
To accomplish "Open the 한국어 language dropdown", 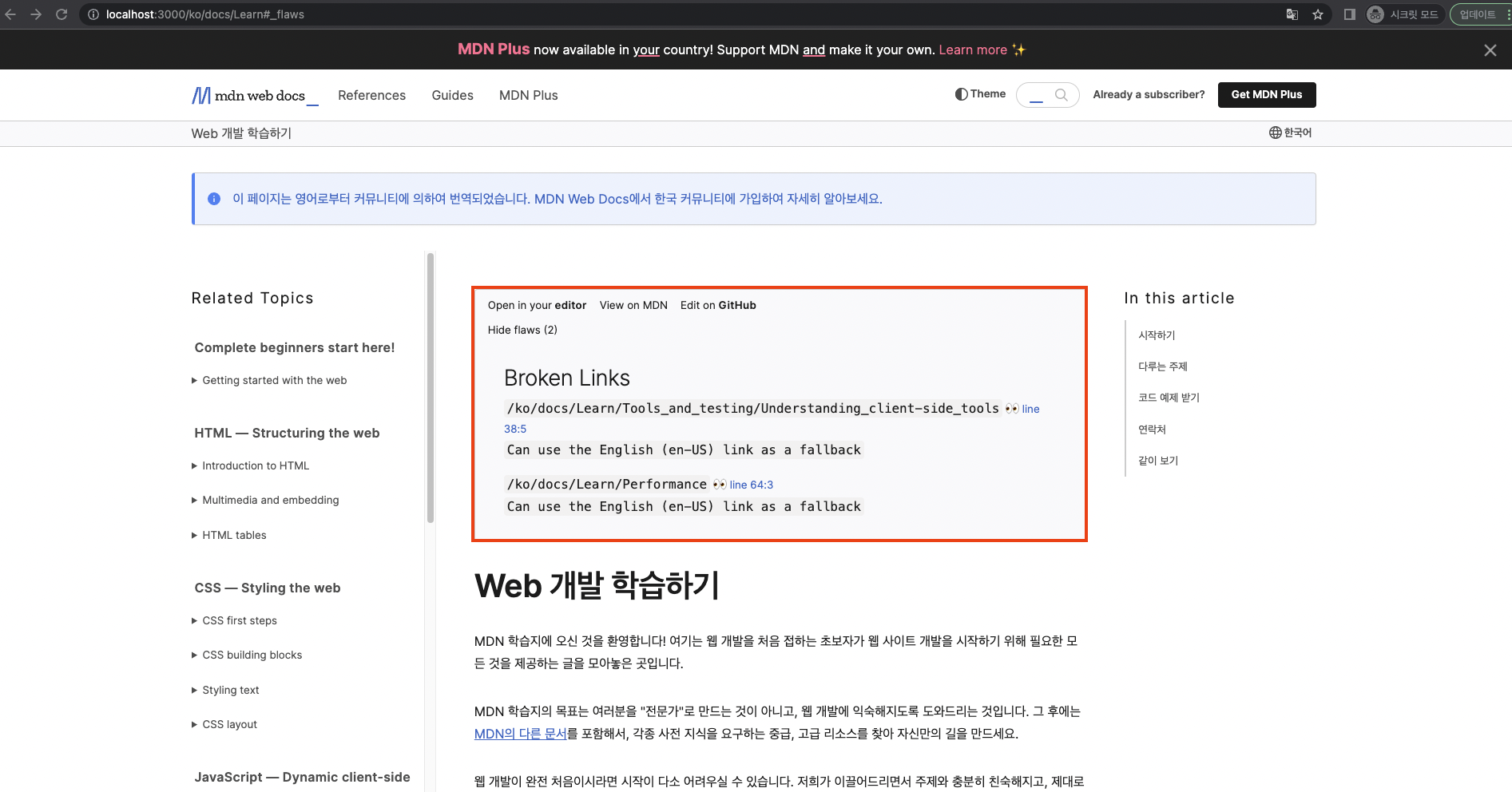I will coord(1290,133).
